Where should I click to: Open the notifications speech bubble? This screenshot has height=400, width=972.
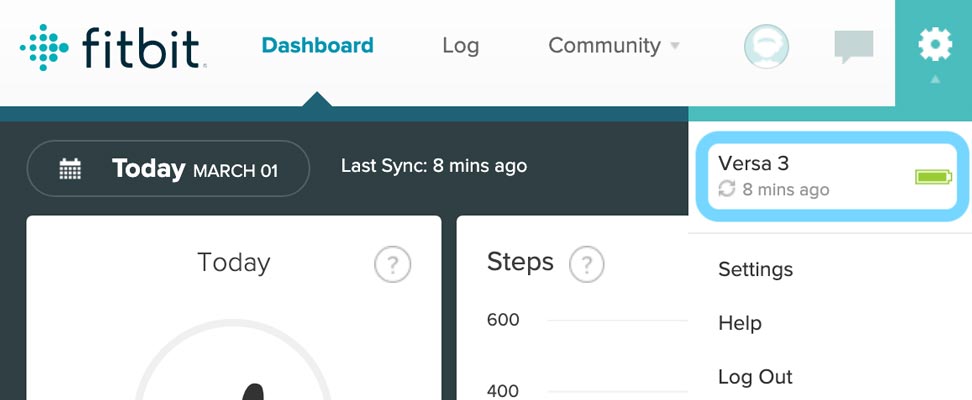click(853, 46)
